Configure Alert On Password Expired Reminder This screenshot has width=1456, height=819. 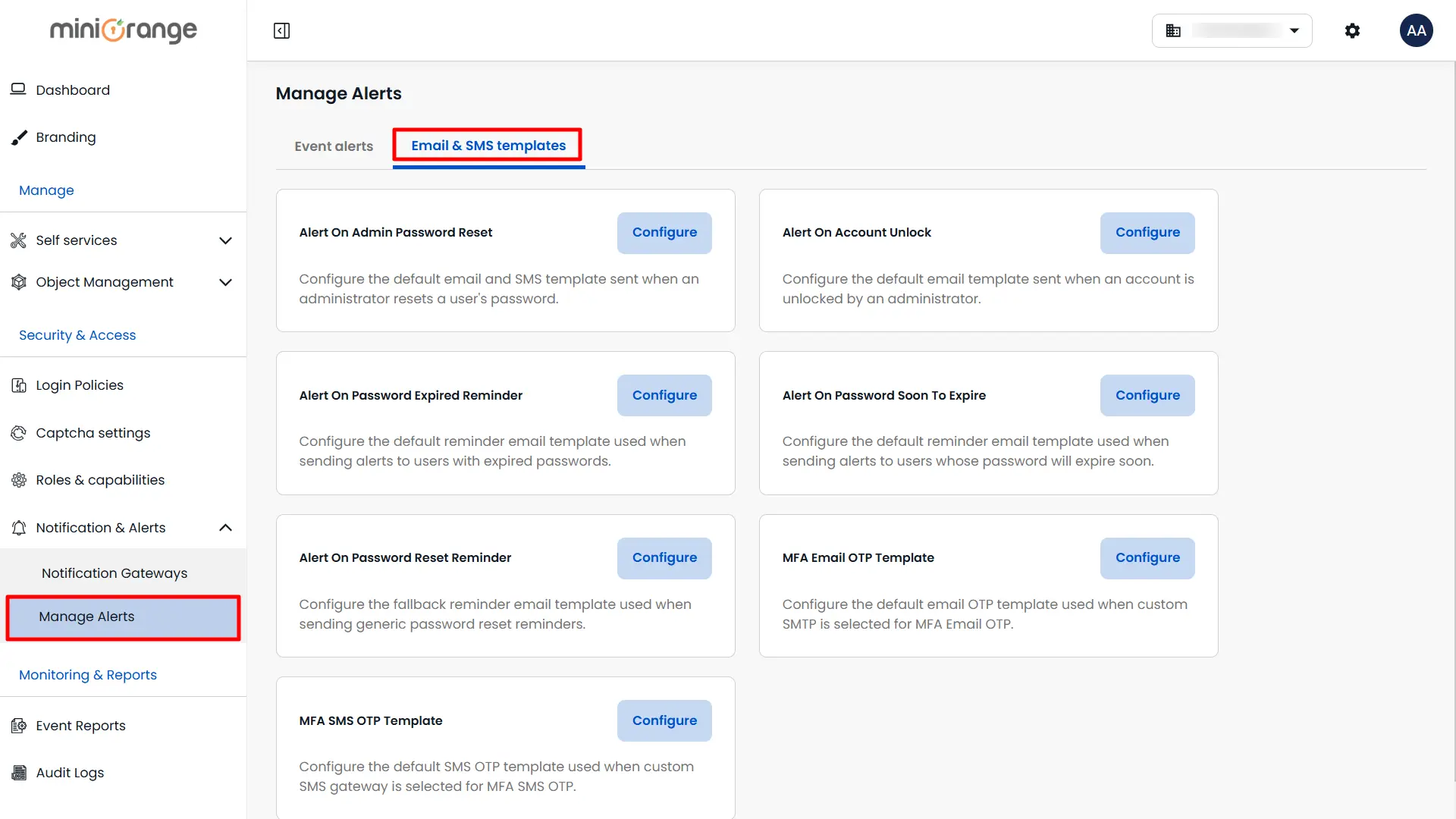(664, 396)
